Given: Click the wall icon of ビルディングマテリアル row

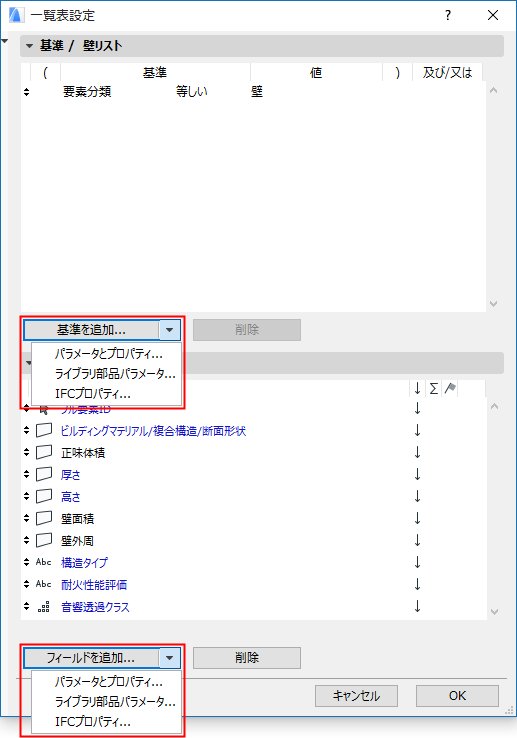Looking at the screenshot, I should pyautogui.click(x=44, y=430).
